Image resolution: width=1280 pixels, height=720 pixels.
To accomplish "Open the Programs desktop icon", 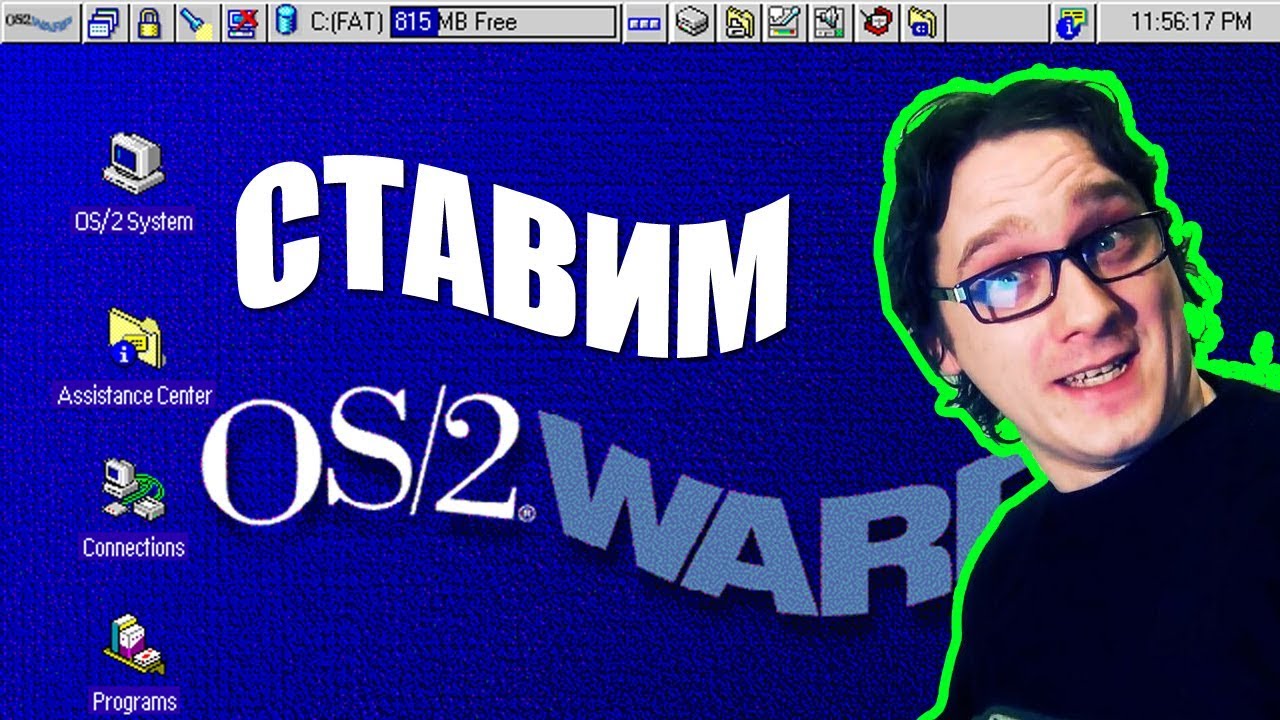I will (x=134, y=646).
